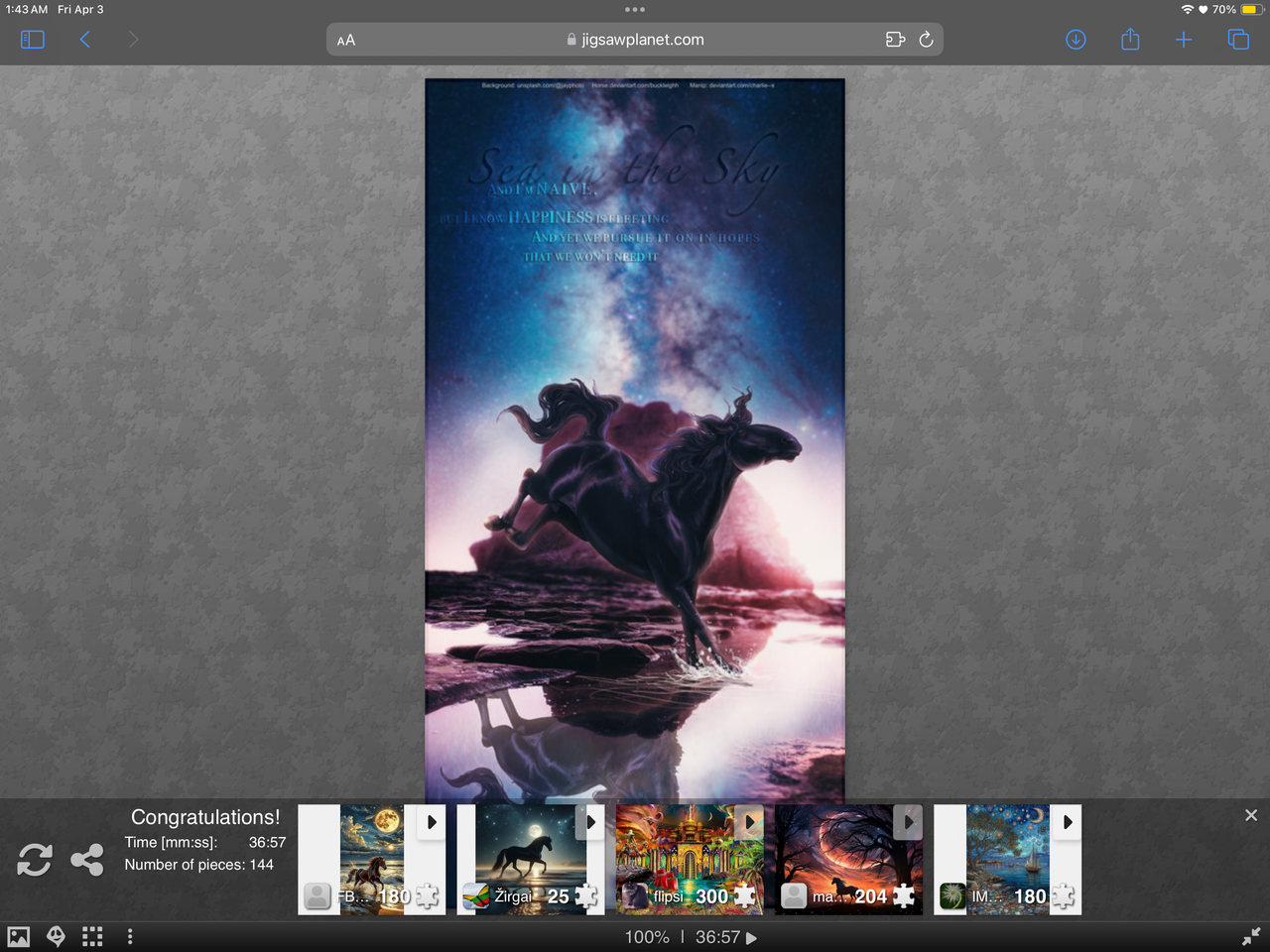Click the FB... user avatar
This screenshot has height=952, width=1270.
317,896
